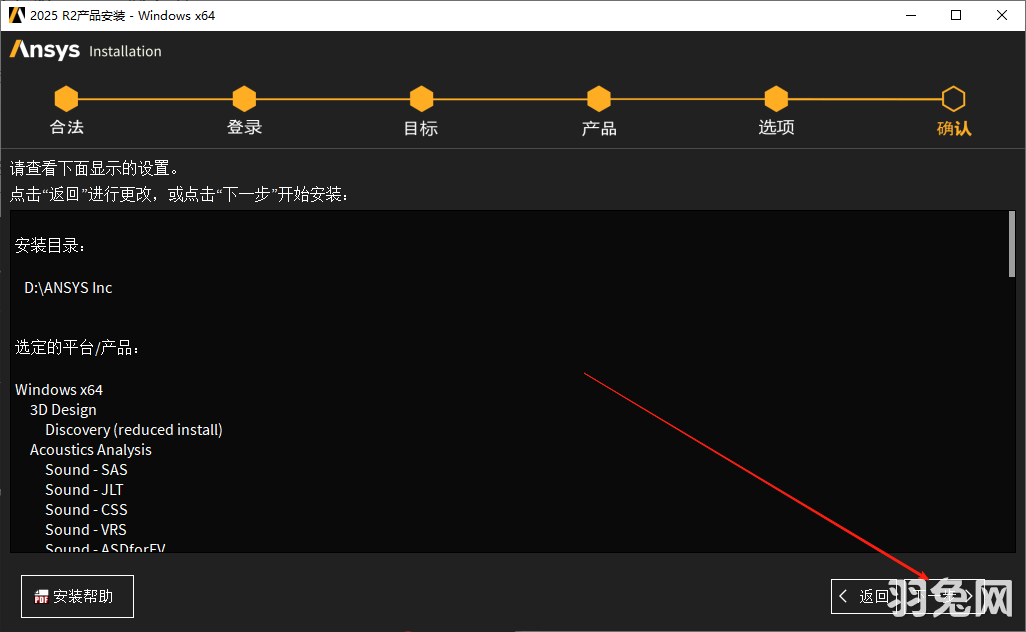Viewport: 1026px width, 632px height.
Task: Select the 3D Design category entry
Action: point(63,409)
